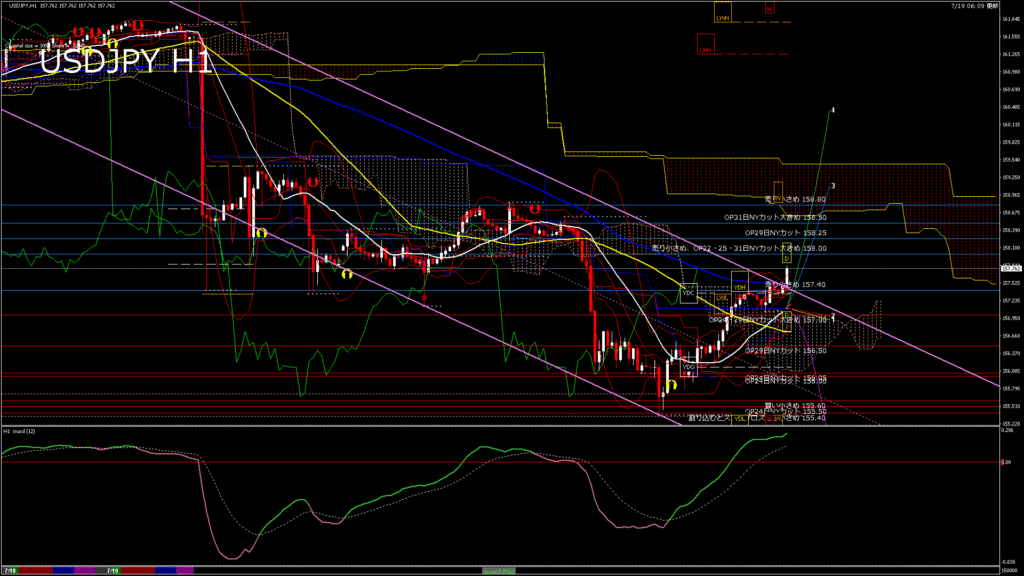The image size is (1024, 576).
Task: Select the yellow LWH level box
Action: pyautogui.click(x=722, y=13)
